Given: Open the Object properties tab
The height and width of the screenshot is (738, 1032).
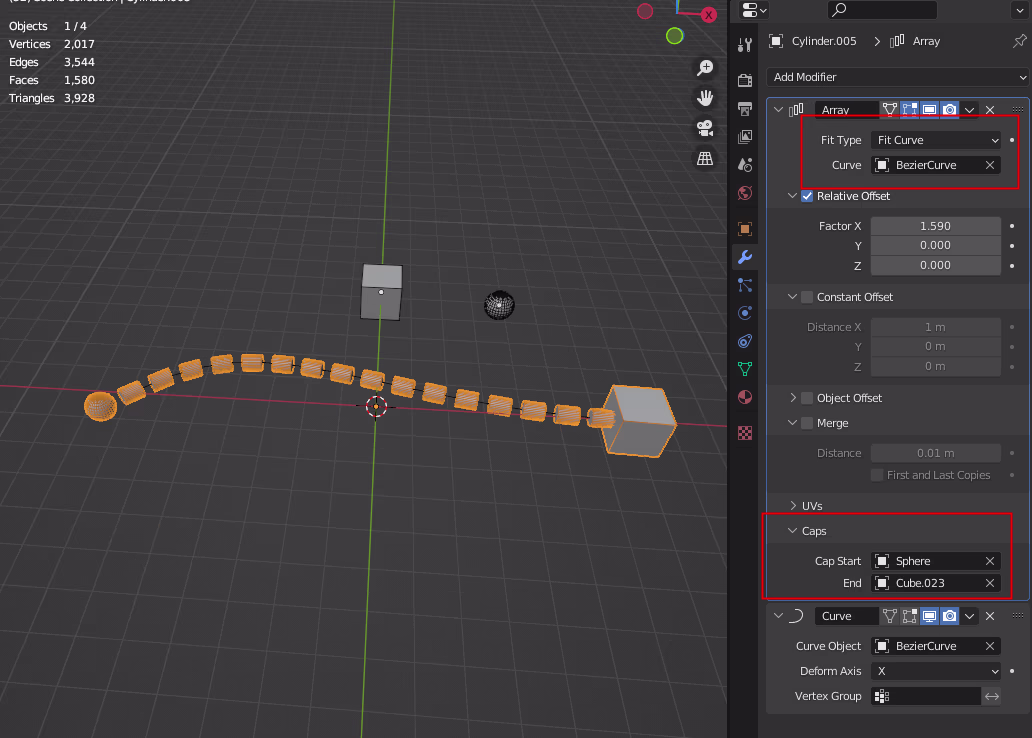Looking at the screenshot, I should (745, 228).
